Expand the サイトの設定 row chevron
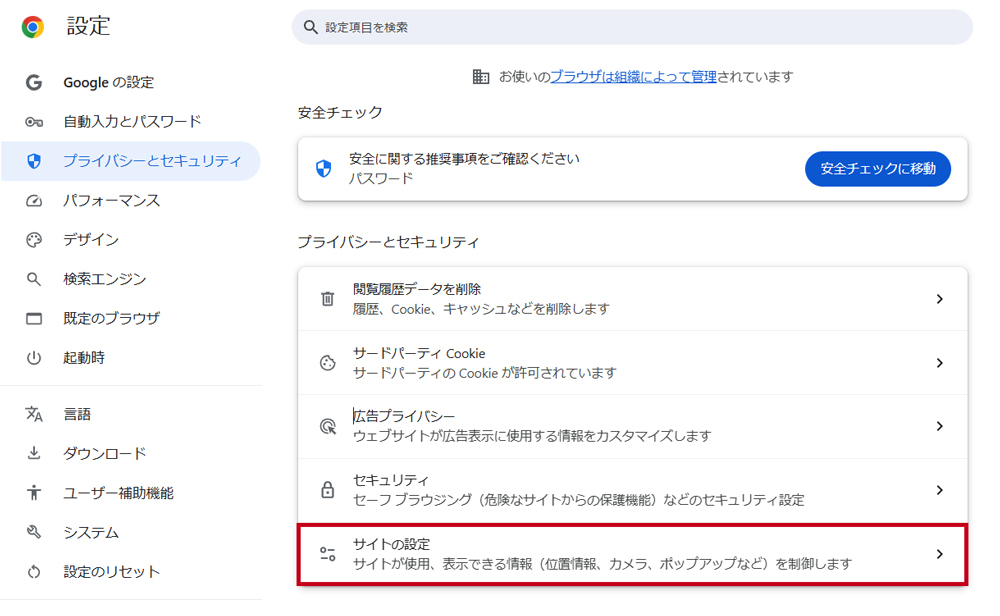Viewport: 1000px width, 616px height. coord(939,554)
